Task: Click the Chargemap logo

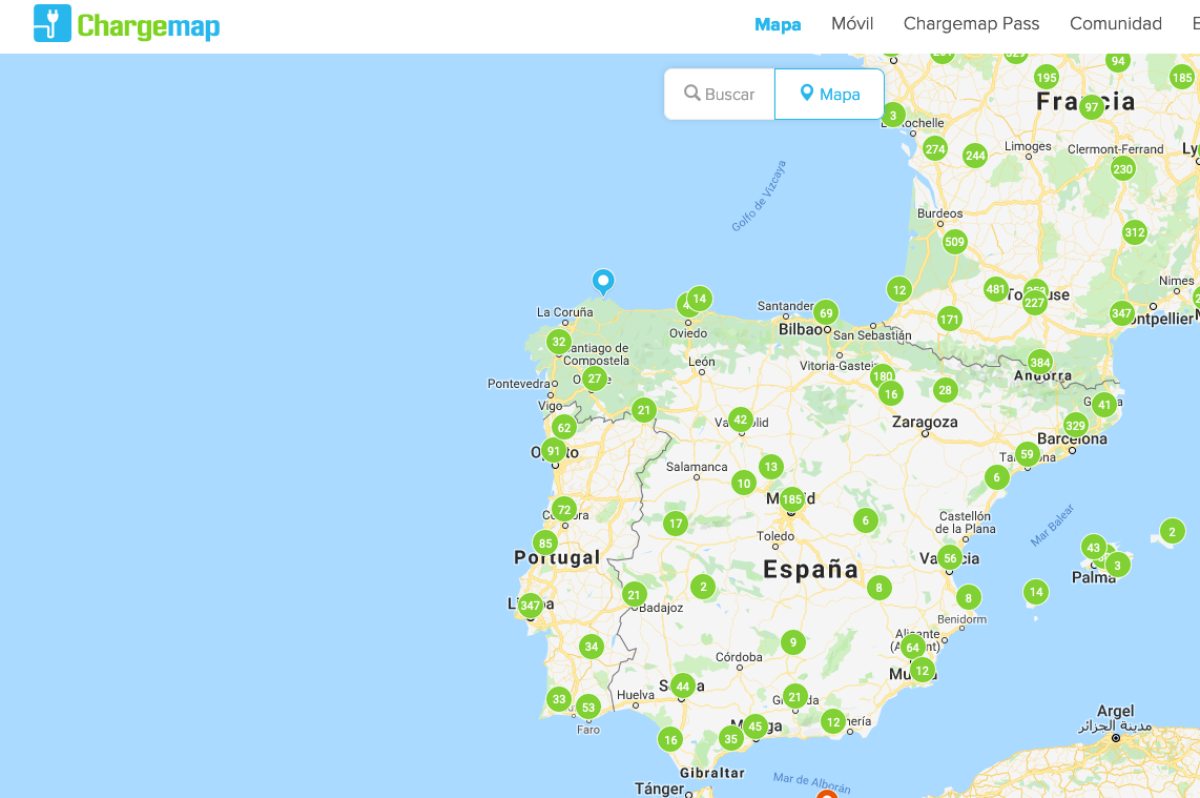Action: 127,24
